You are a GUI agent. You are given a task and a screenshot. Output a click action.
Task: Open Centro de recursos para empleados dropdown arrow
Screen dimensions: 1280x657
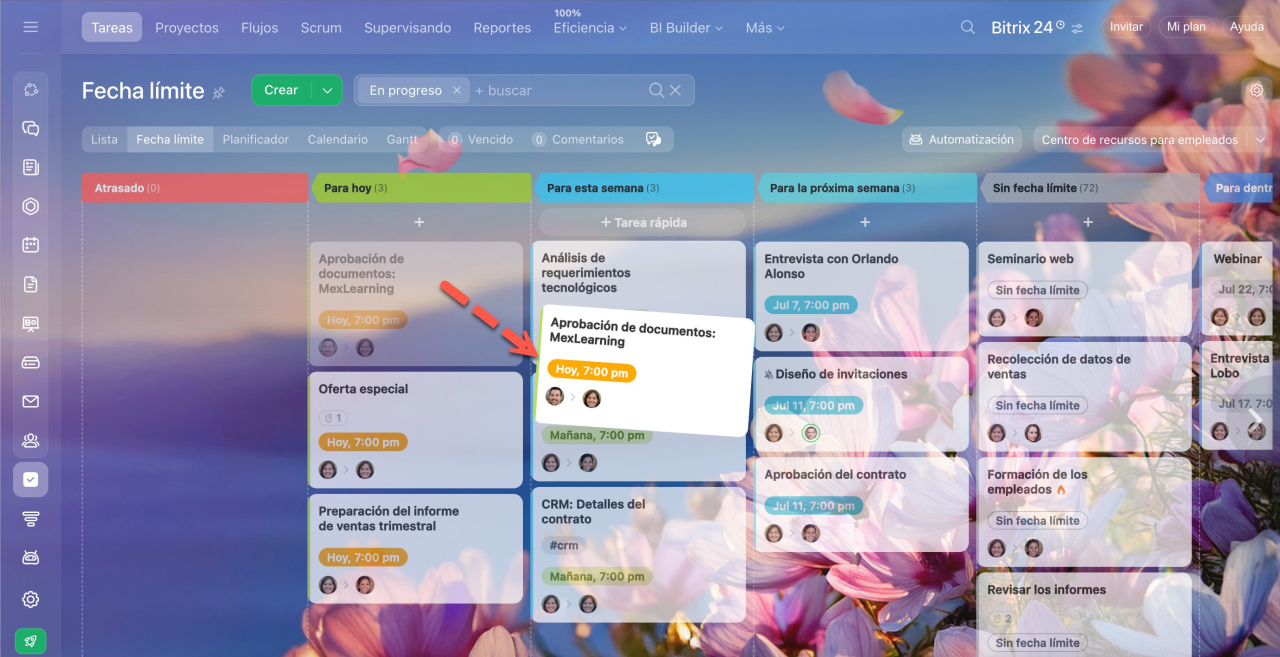click(1259, 140)
